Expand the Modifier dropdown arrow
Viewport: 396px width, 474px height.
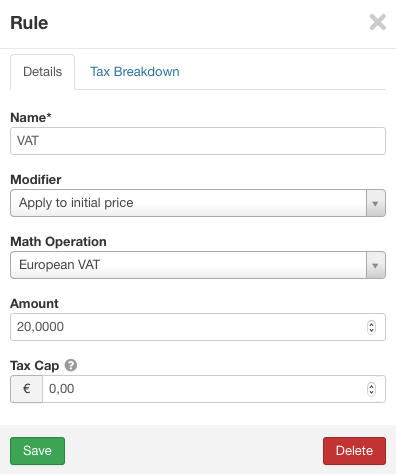376,203
